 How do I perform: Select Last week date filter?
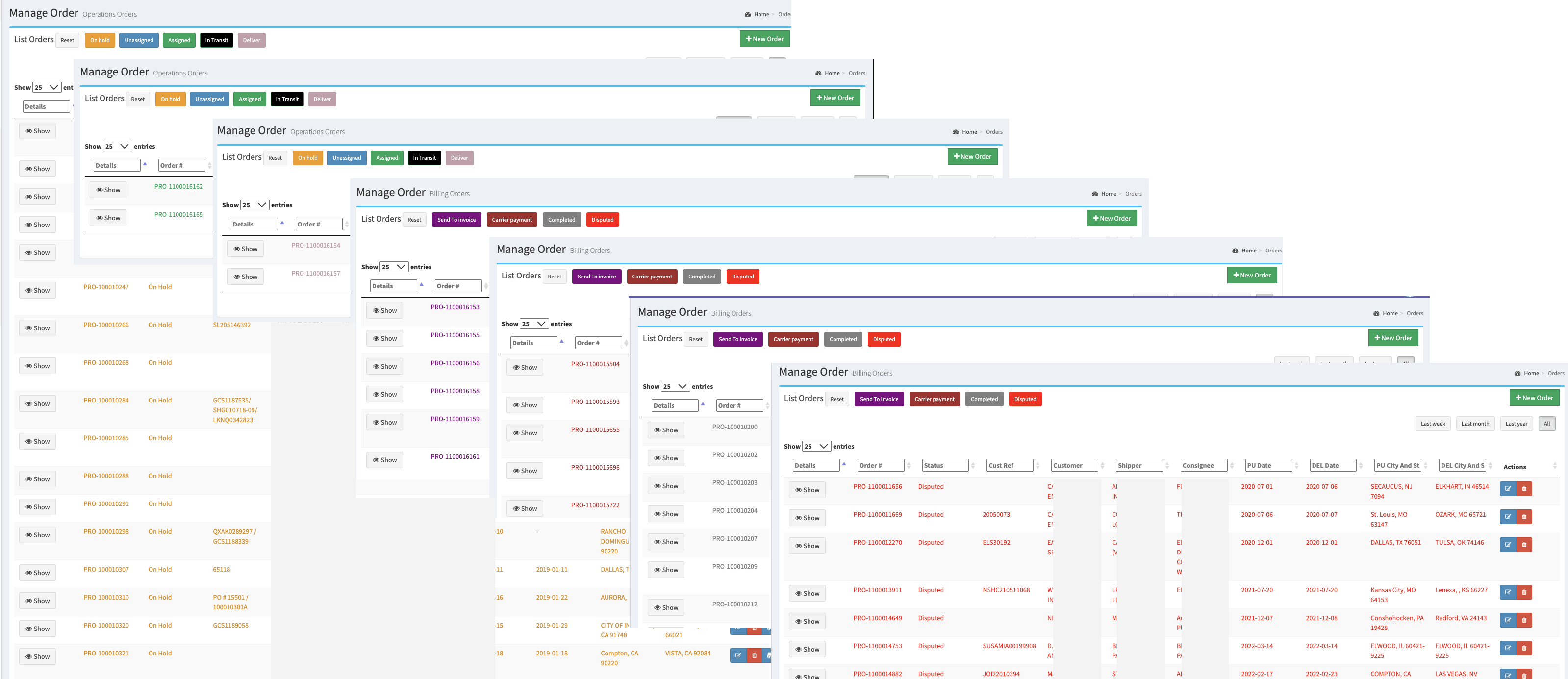[x=1432, y=424]
